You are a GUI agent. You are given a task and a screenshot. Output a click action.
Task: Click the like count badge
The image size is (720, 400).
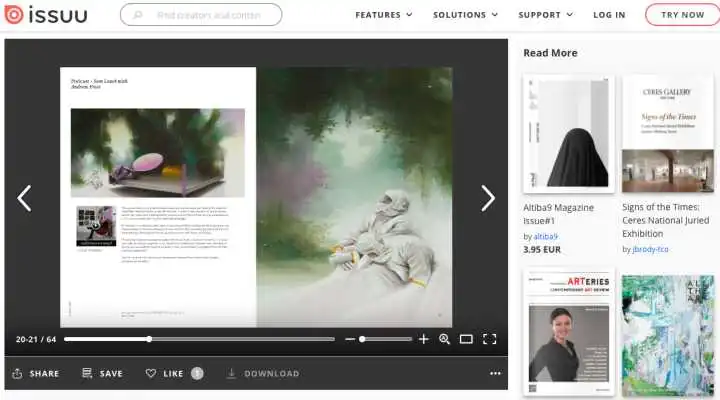197,373
